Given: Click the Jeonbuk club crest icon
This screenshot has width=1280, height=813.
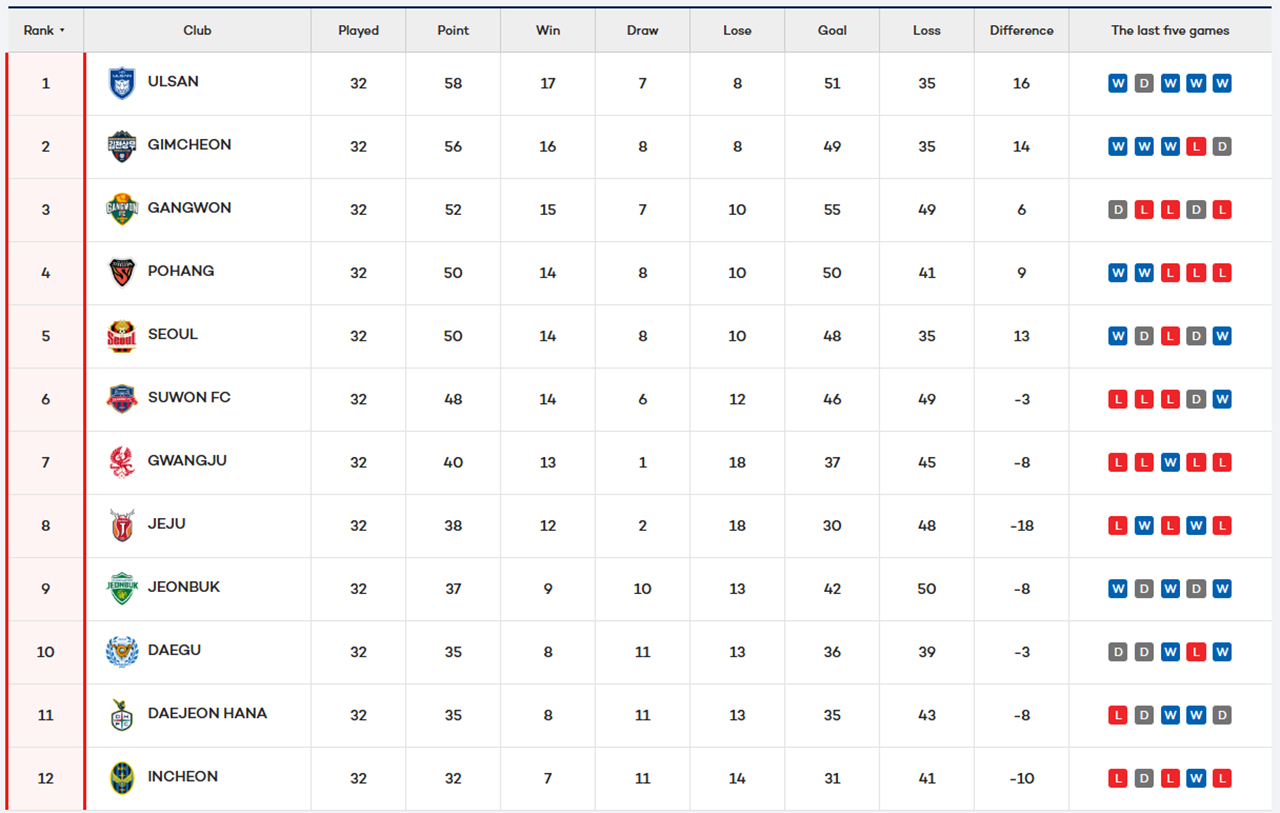Looking at the screenshot, I should click(122, 588).
